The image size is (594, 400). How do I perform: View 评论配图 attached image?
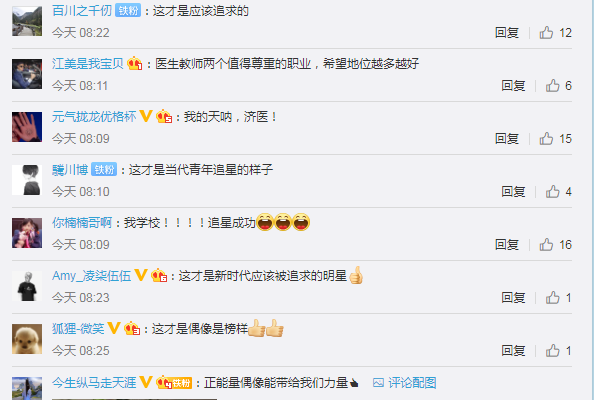tap(405, 383)
